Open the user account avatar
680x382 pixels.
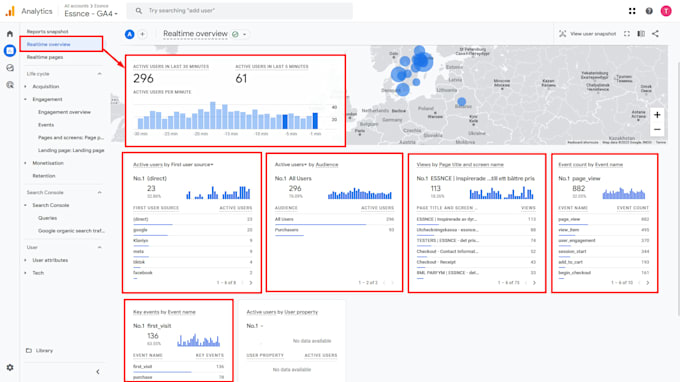coord(666,11)
